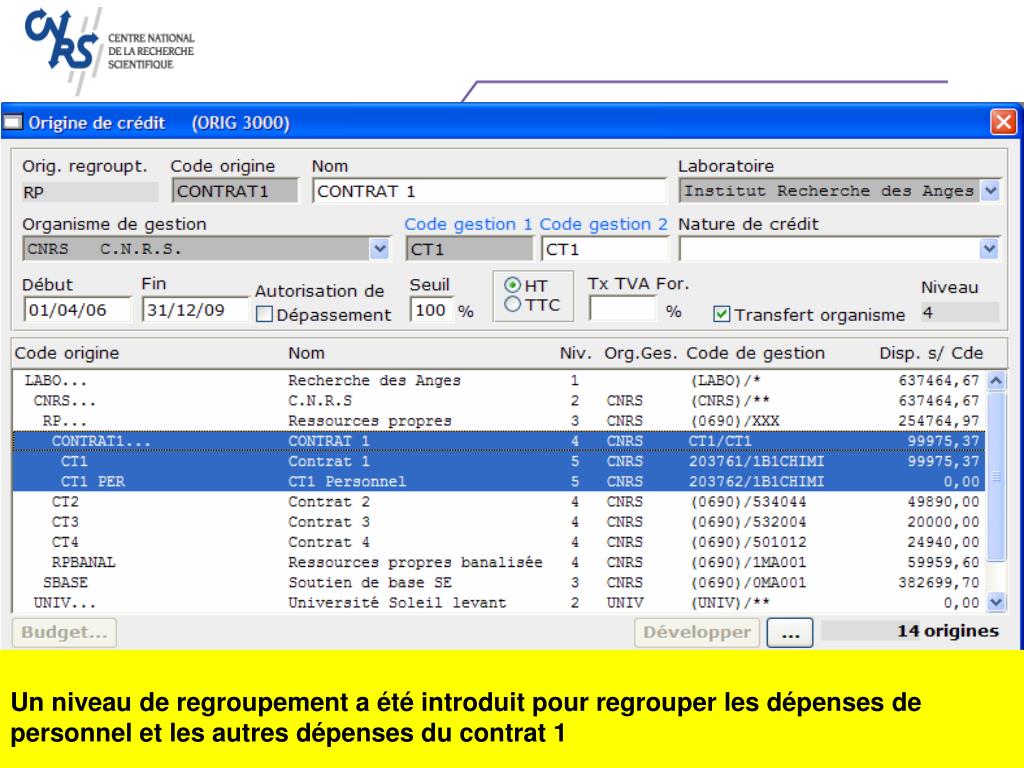
Task: Select the RPBANAL row
Action: pyautogui.click(x=499, y=562)
